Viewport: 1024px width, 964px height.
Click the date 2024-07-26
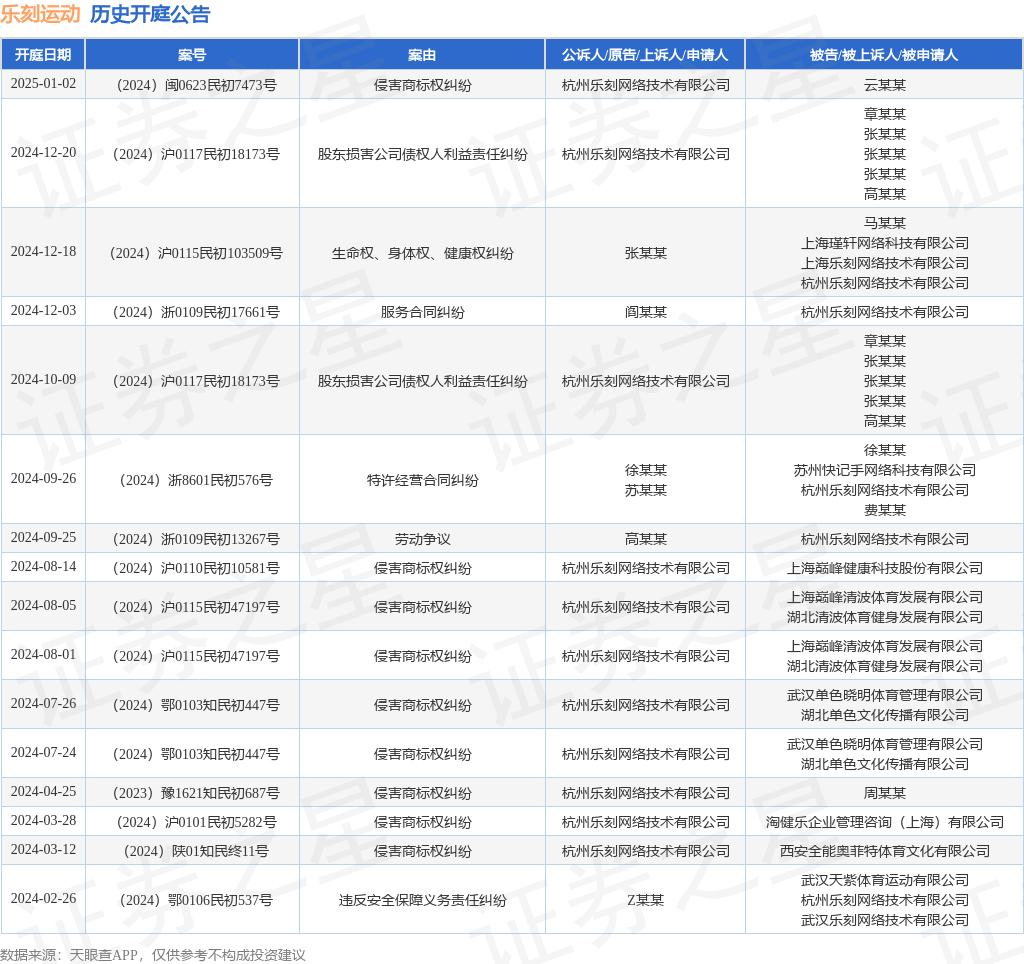pyautogui.click(x=43, y=703)
